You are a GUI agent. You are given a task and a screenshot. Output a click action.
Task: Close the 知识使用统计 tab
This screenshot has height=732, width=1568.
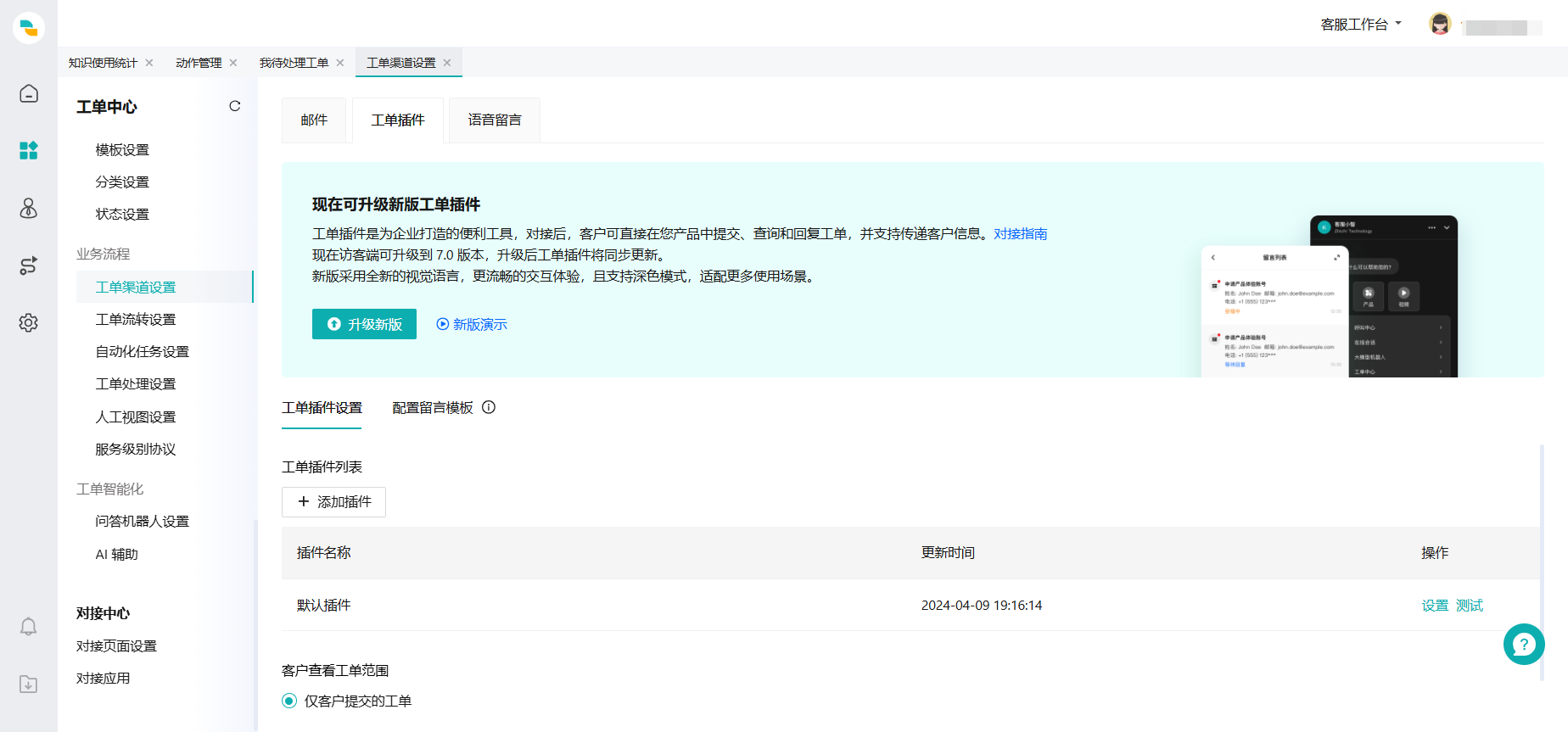149,63
